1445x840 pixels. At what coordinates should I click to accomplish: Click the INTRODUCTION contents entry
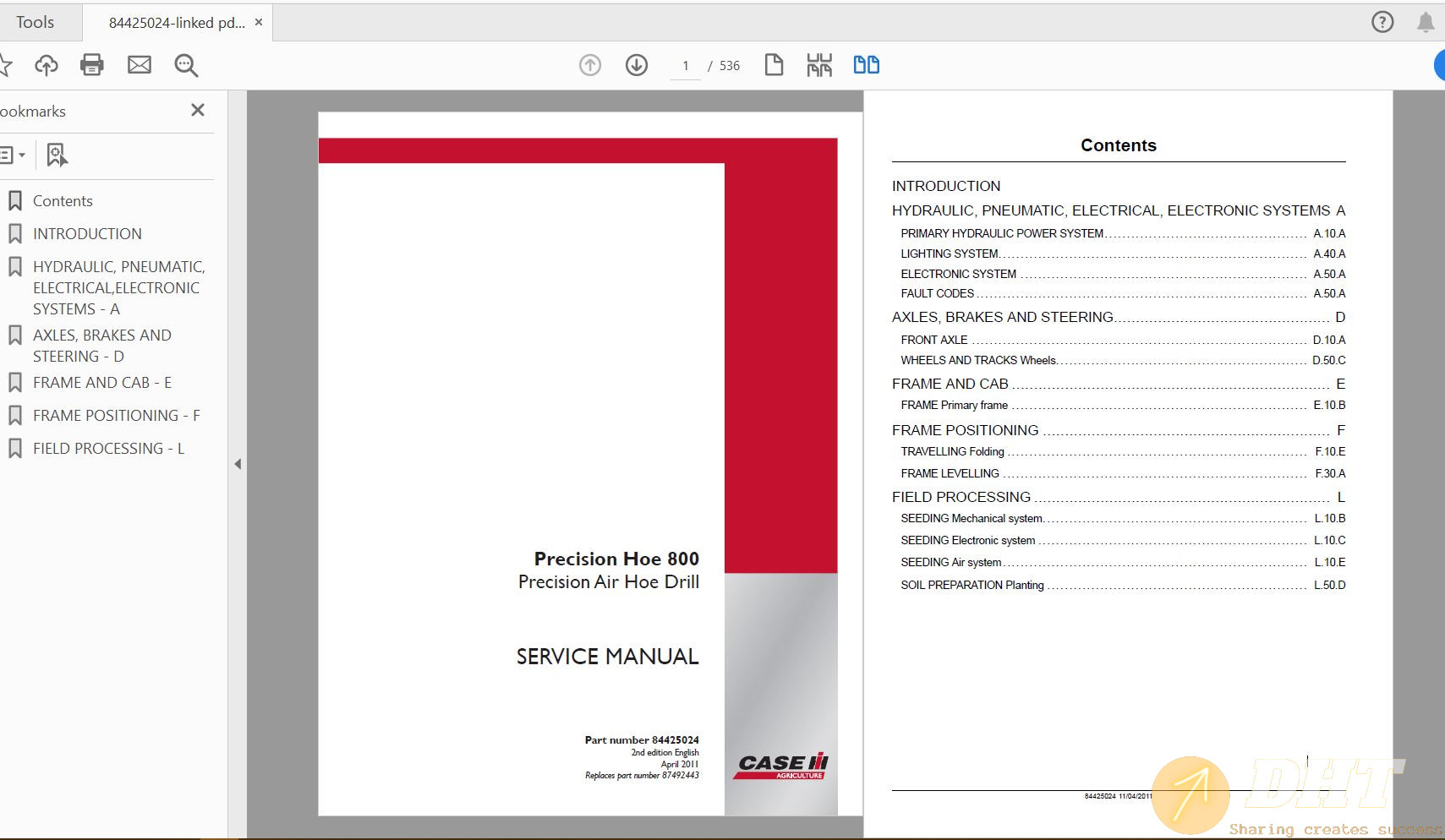point(946,186)
